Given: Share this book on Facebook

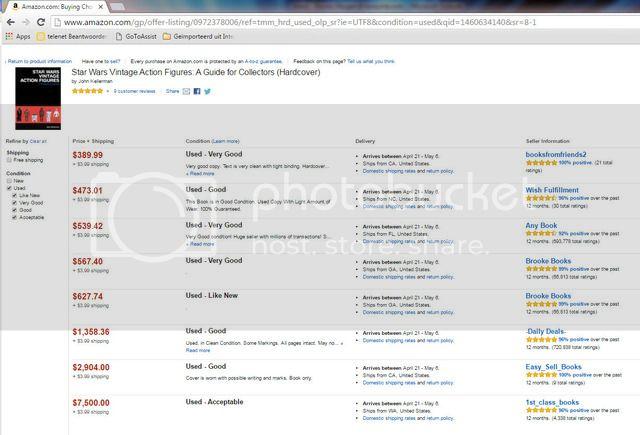Looking at the screenshot, I should pyautogui.click(x=197, y=91).
